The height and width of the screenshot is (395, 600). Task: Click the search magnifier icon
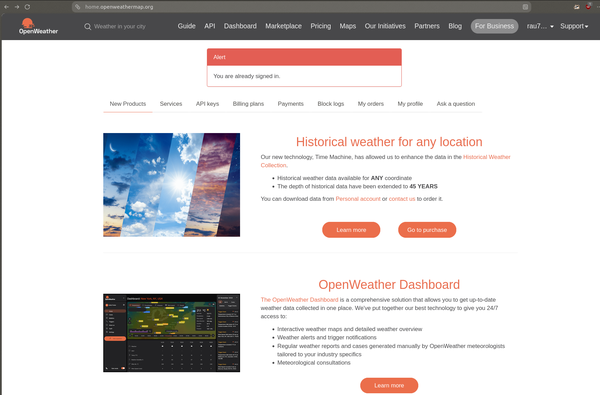click(88, 26)
